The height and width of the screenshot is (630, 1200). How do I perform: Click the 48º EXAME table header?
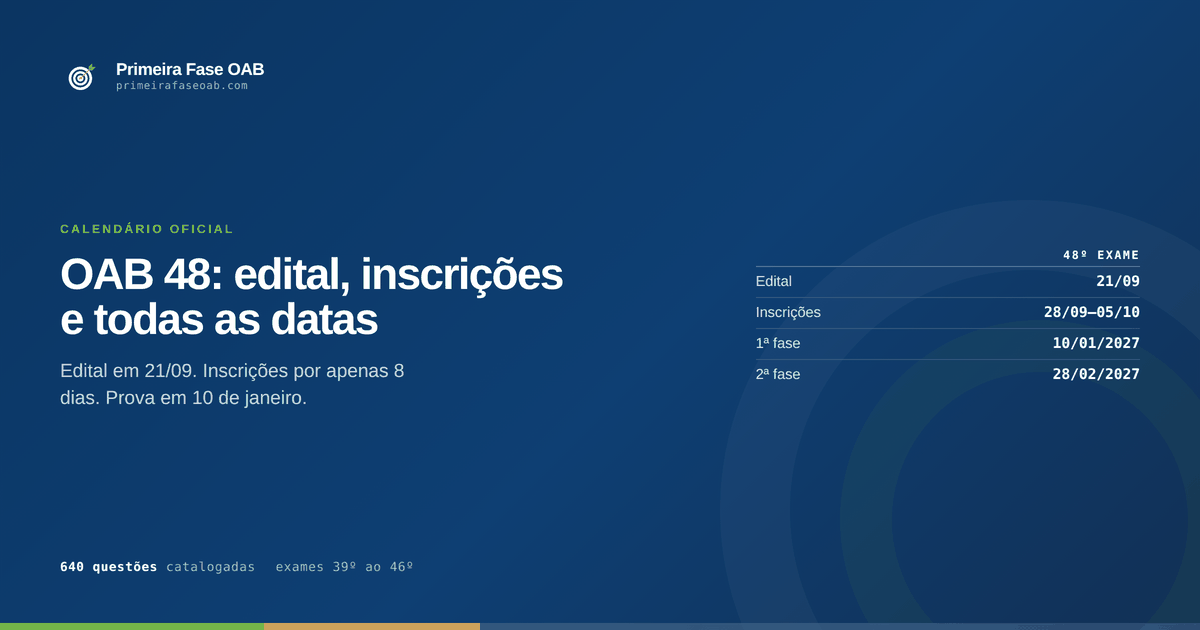tap(1101, 255)
